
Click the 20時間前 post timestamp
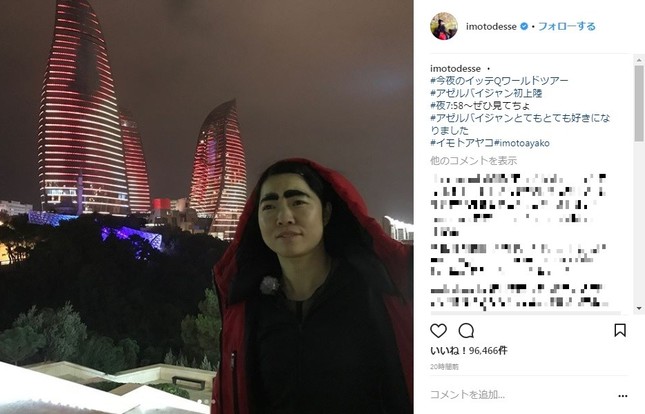pyautogui.click(x=444, y=366)
